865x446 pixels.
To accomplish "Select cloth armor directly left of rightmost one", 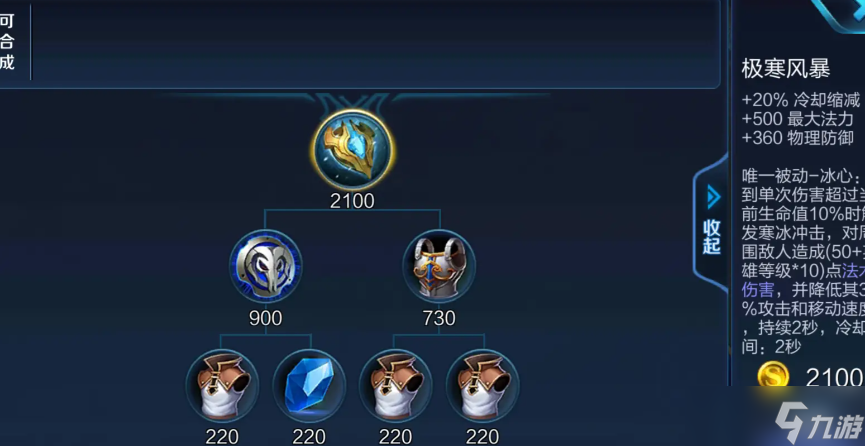I will point(396,386).
